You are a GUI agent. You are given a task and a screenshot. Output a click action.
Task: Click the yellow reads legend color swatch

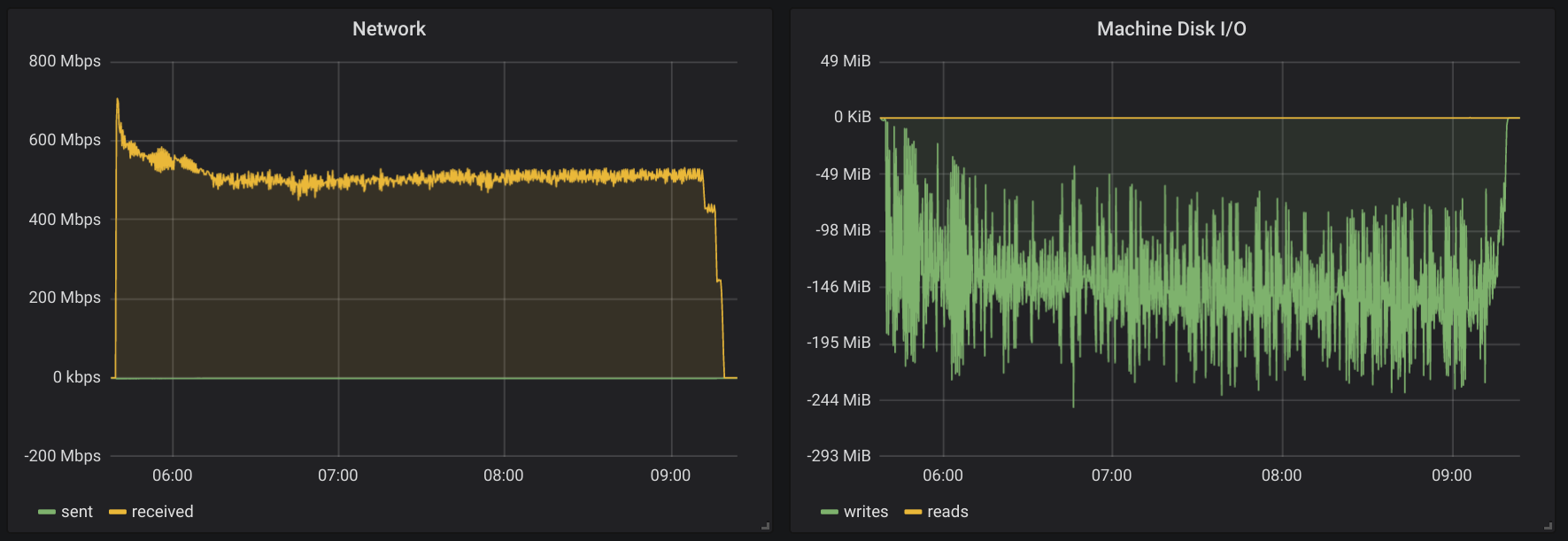pyautogui.click(x=913, y=513)
